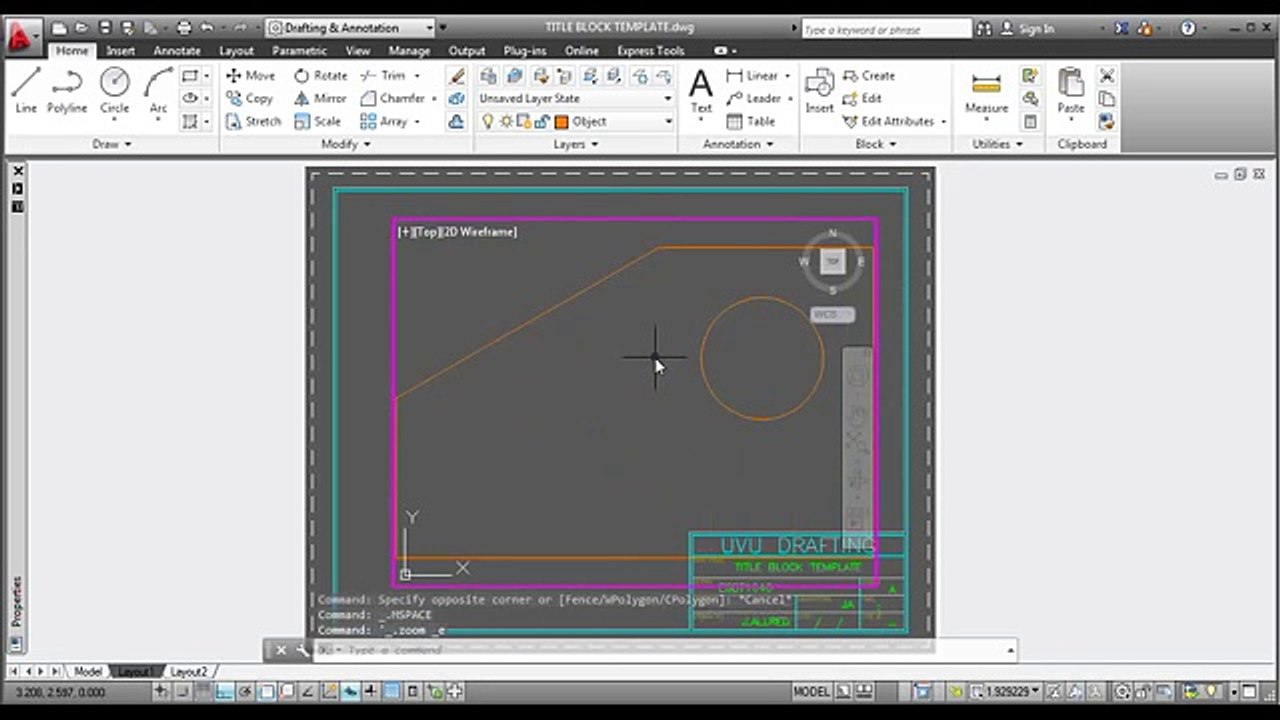Switch to the Annotate ribbon tab

pos(177,51)
